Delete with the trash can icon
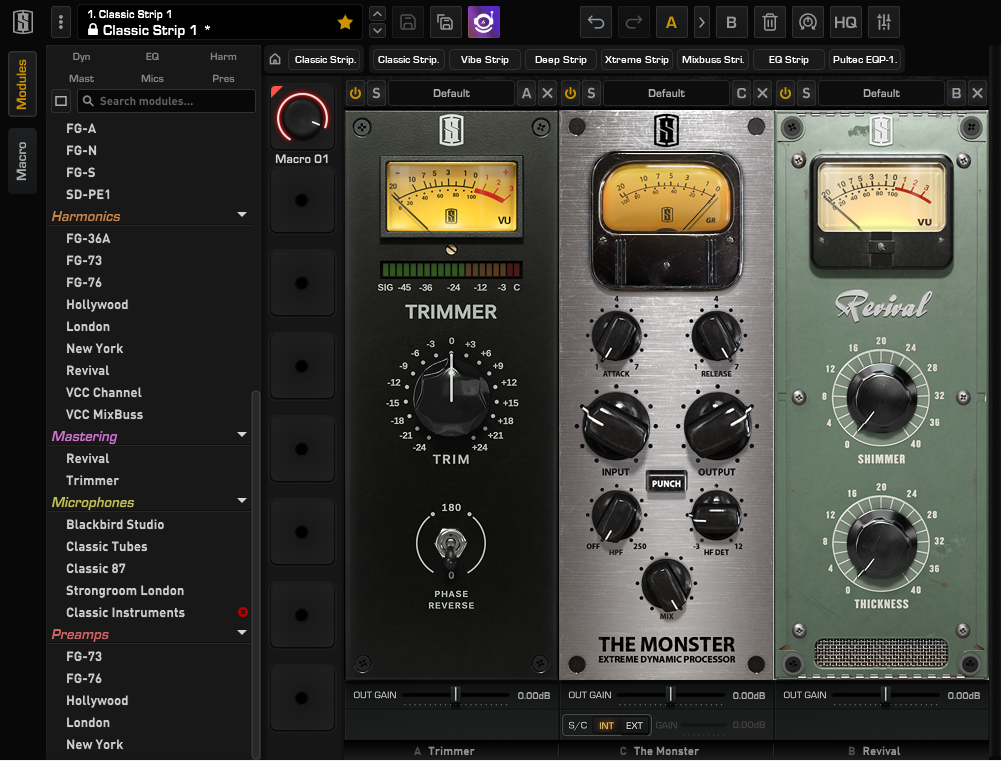The height and width of the screenshot is (761, 1001). click(768, 22)
